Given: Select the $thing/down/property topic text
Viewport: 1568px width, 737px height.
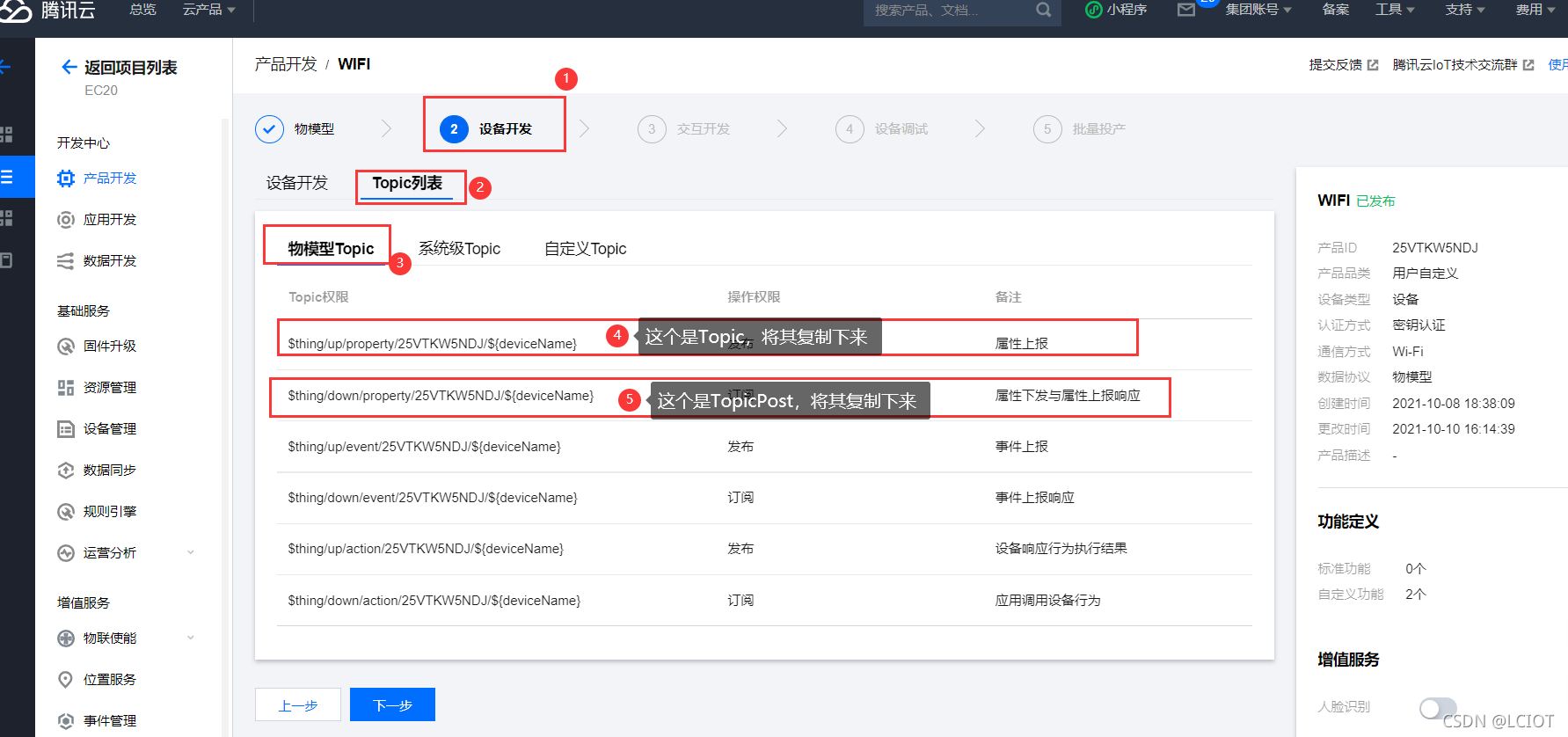Looking at the screenshot, I should [441, 396].
